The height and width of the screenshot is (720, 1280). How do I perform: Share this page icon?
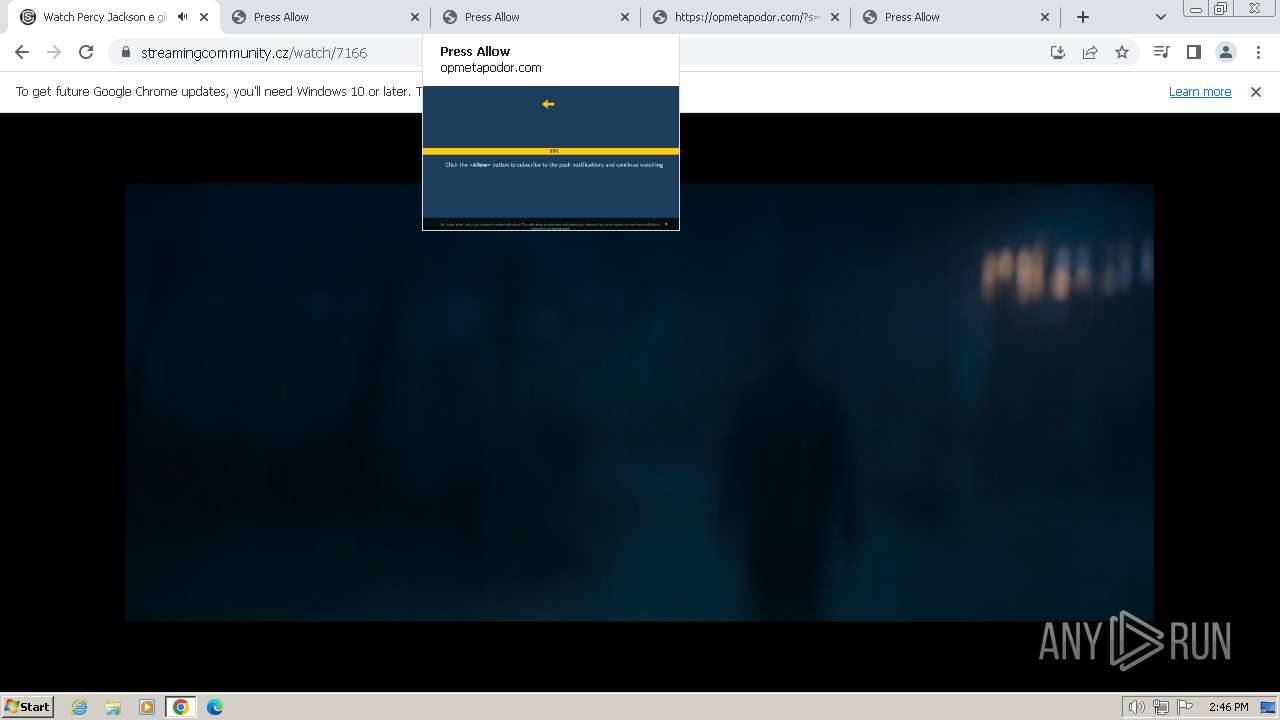(x=1090, y=53)
